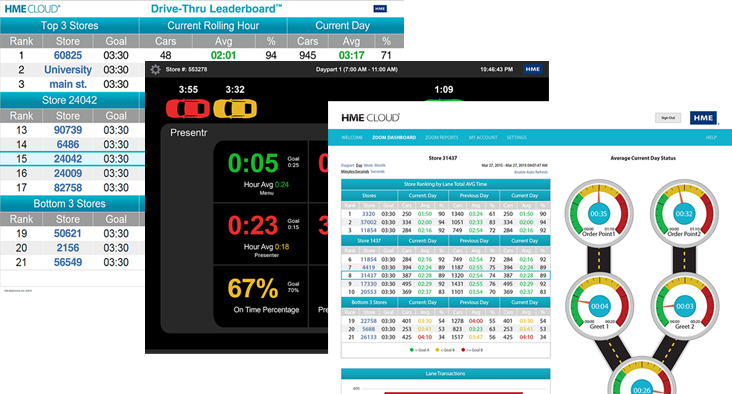This screenshot has height=394, width=732.
Task: Click the HME logo beside Sign Out
Action: click(703, 118)
